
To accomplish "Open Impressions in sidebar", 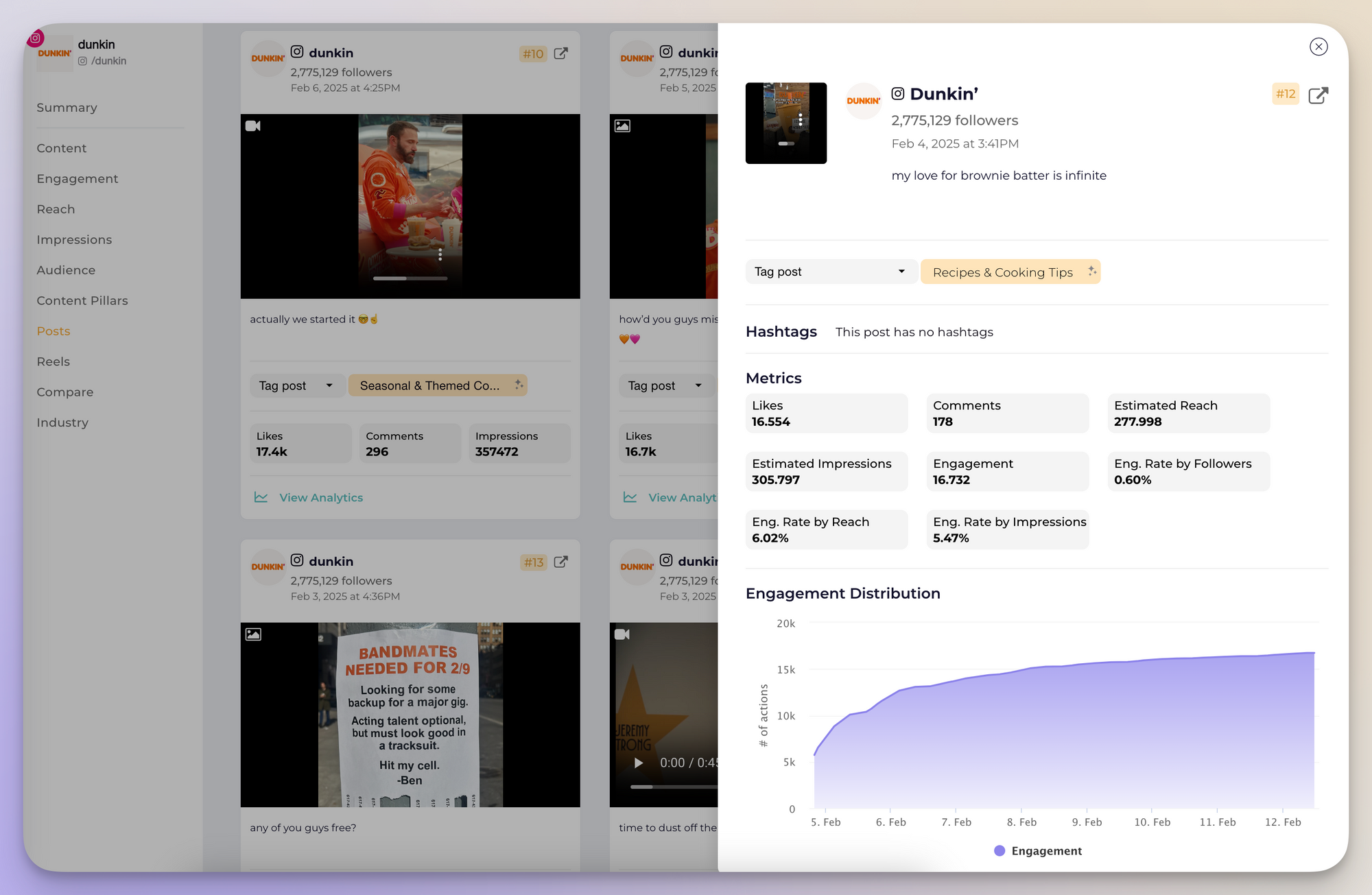I will point(74,239).
